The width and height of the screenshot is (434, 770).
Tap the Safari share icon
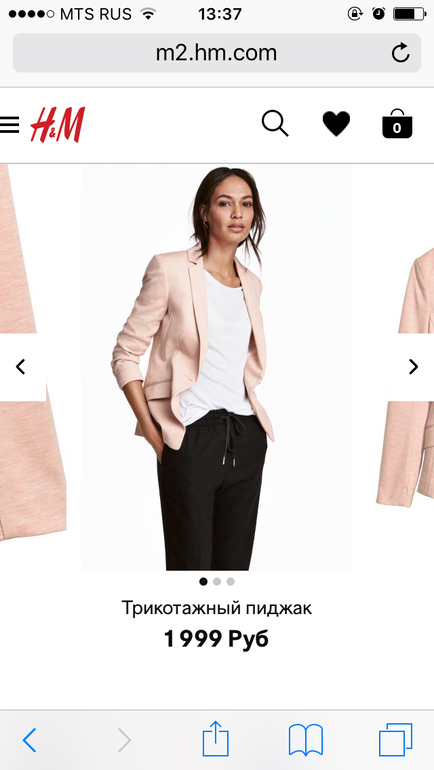pyautogui.click(x=216, y=739)
